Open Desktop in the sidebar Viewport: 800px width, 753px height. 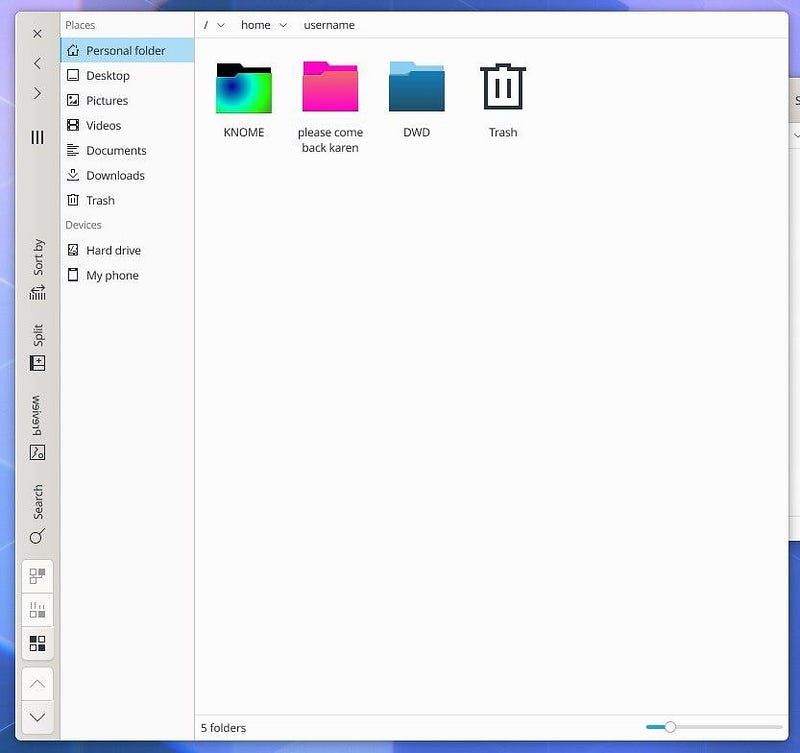tap(127, 76)
